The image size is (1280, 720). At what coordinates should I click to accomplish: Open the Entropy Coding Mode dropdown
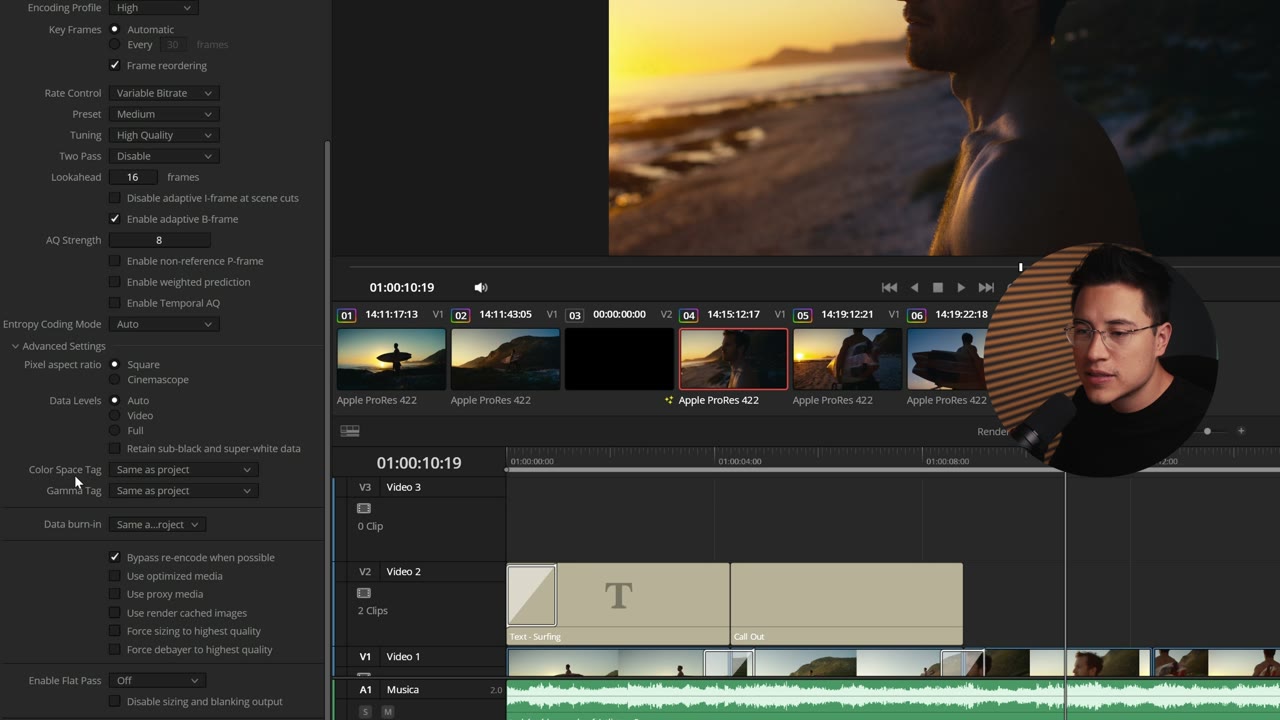(163, 324)
